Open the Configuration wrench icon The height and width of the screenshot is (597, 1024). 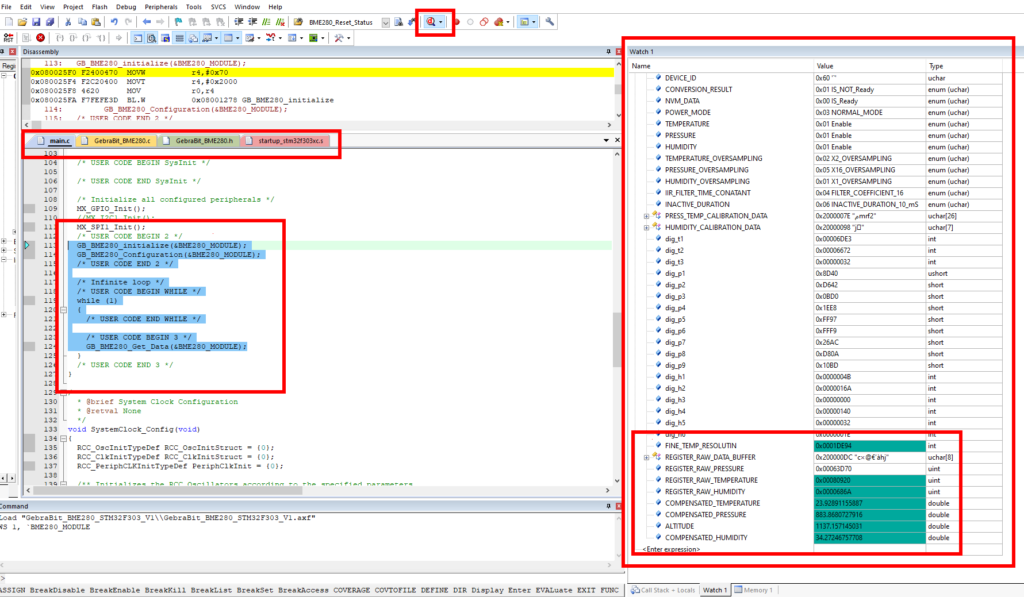(x=550, y=22)
